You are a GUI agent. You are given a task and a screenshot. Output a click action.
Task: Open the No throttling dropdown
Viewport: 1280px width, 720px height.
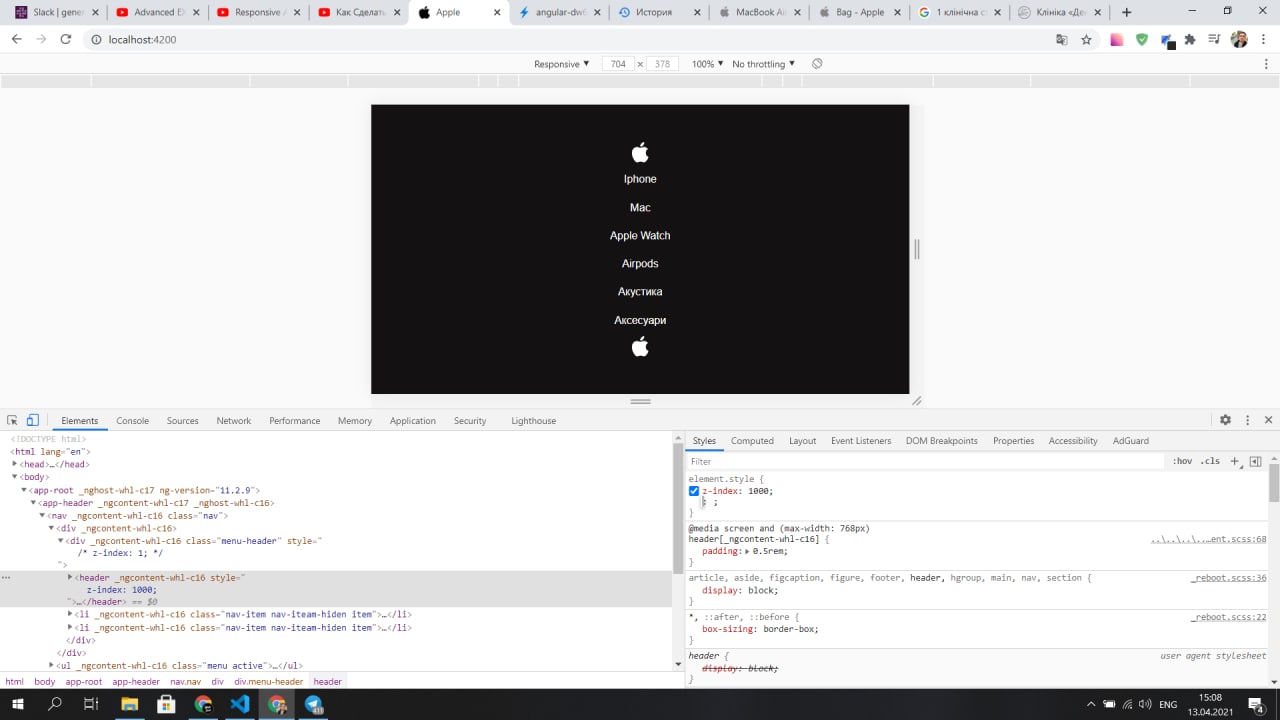click(x=764, y=64)
